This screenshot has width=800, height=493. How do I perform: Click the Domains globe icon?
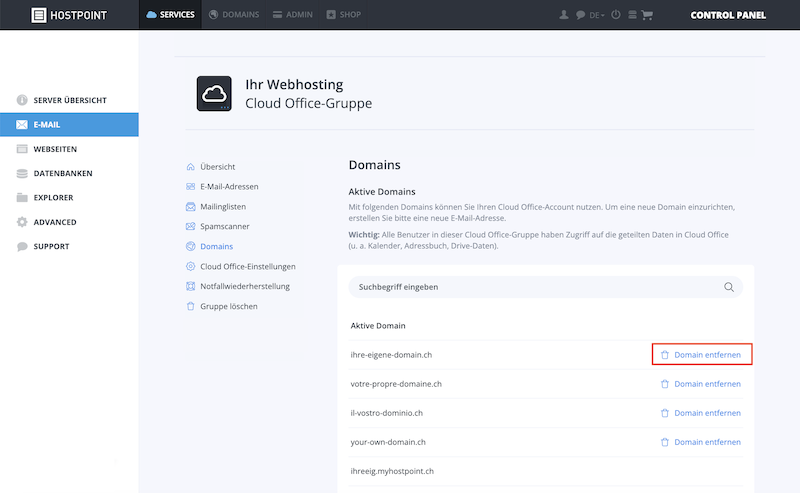pos(191,246)
